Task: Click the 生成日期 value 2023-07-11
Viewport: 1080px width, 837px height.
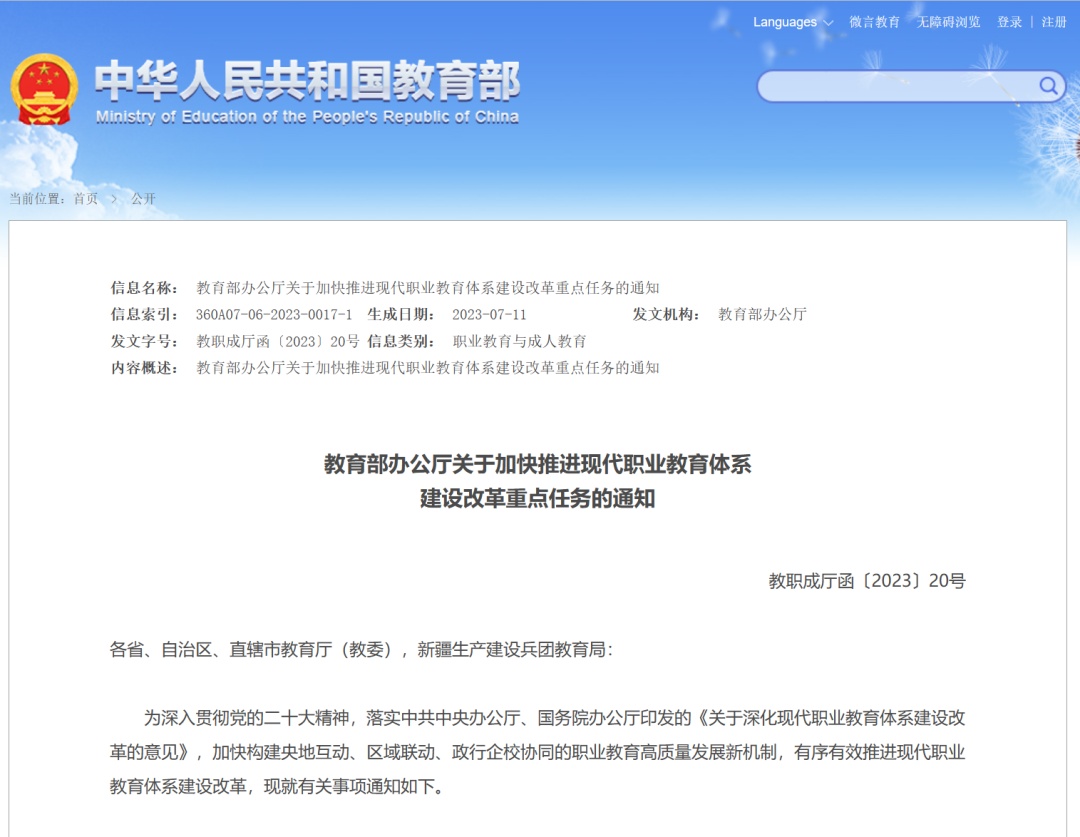Action: click(490, 314)
